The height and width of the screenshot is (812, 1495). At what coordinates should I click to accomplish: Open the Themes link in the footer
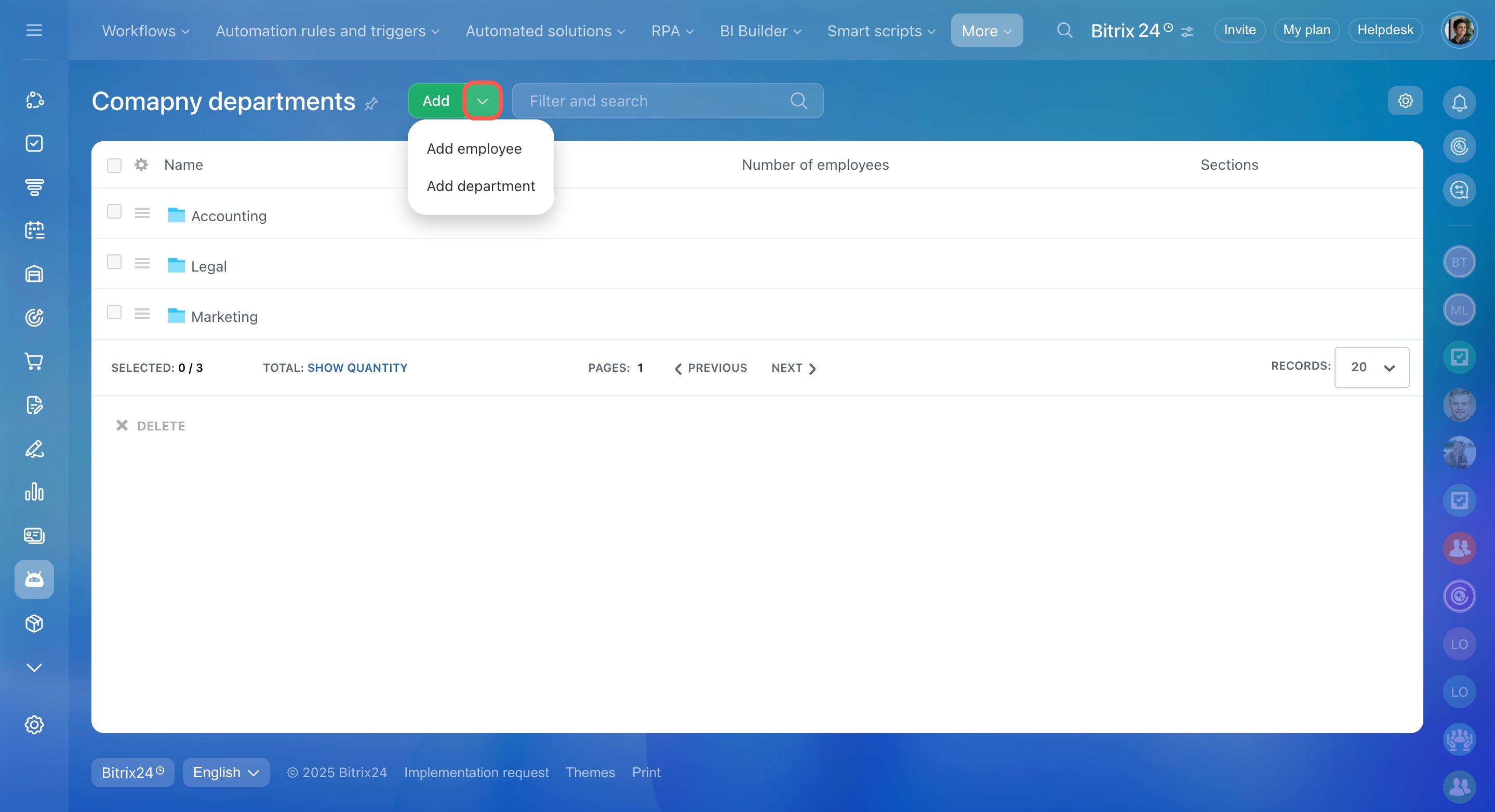point(590,773)
